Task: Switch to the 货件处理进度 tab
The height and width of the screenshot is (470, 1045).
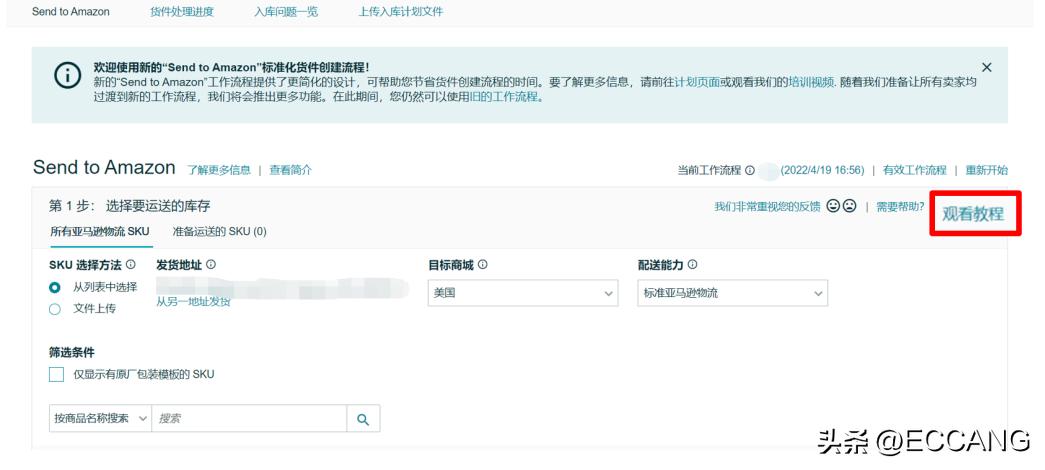Action: [183, 11]
